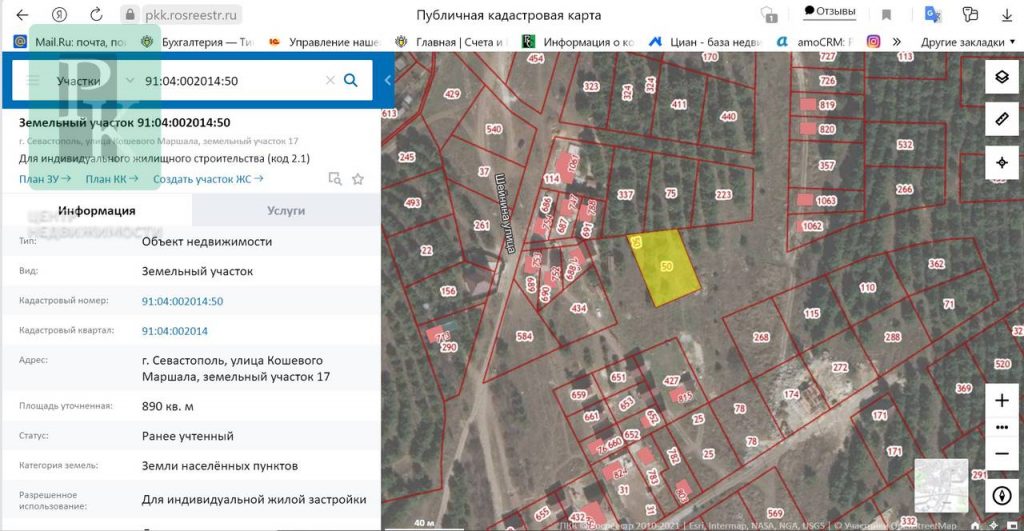Viewport: 1024px width, 531px height.
Task: Reset map orientation with the compass
Action: (1002, 495)
